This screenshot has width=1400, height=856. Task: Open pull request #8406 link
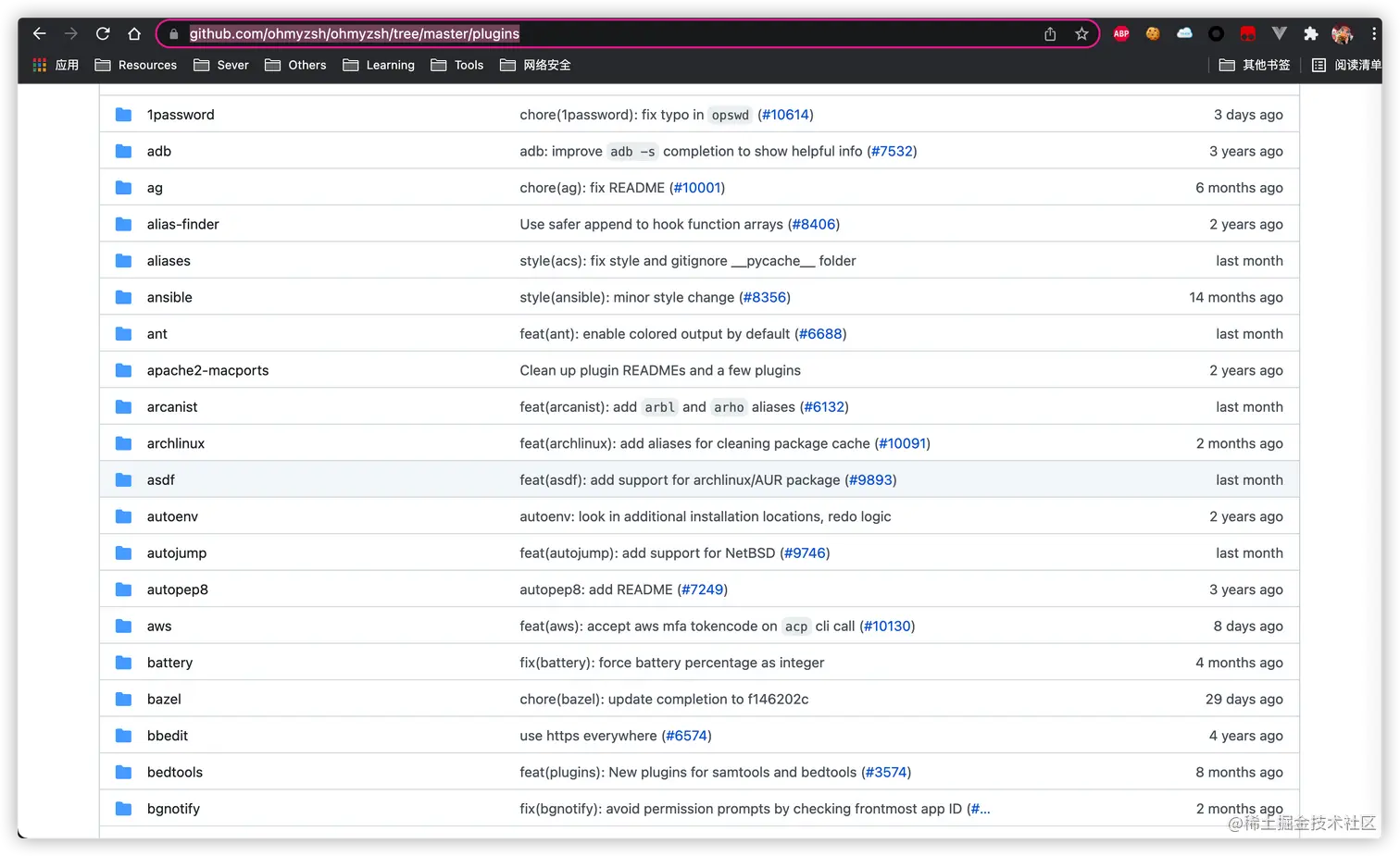coord(814,224)
